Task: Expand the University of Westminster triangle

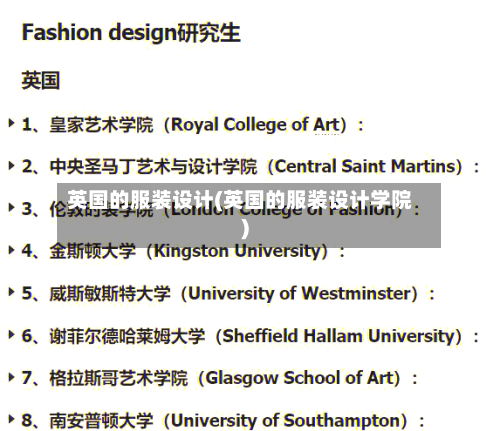Action: click(11, 292)
